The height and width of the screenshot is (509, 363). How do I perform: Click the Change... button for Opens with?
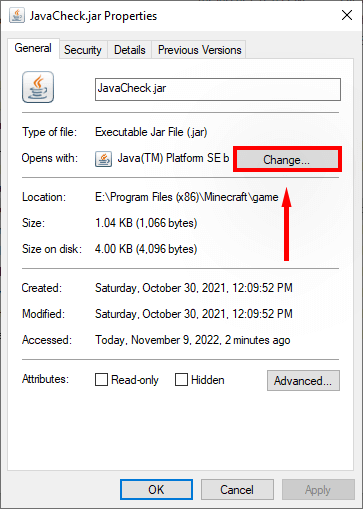point(287,160)
